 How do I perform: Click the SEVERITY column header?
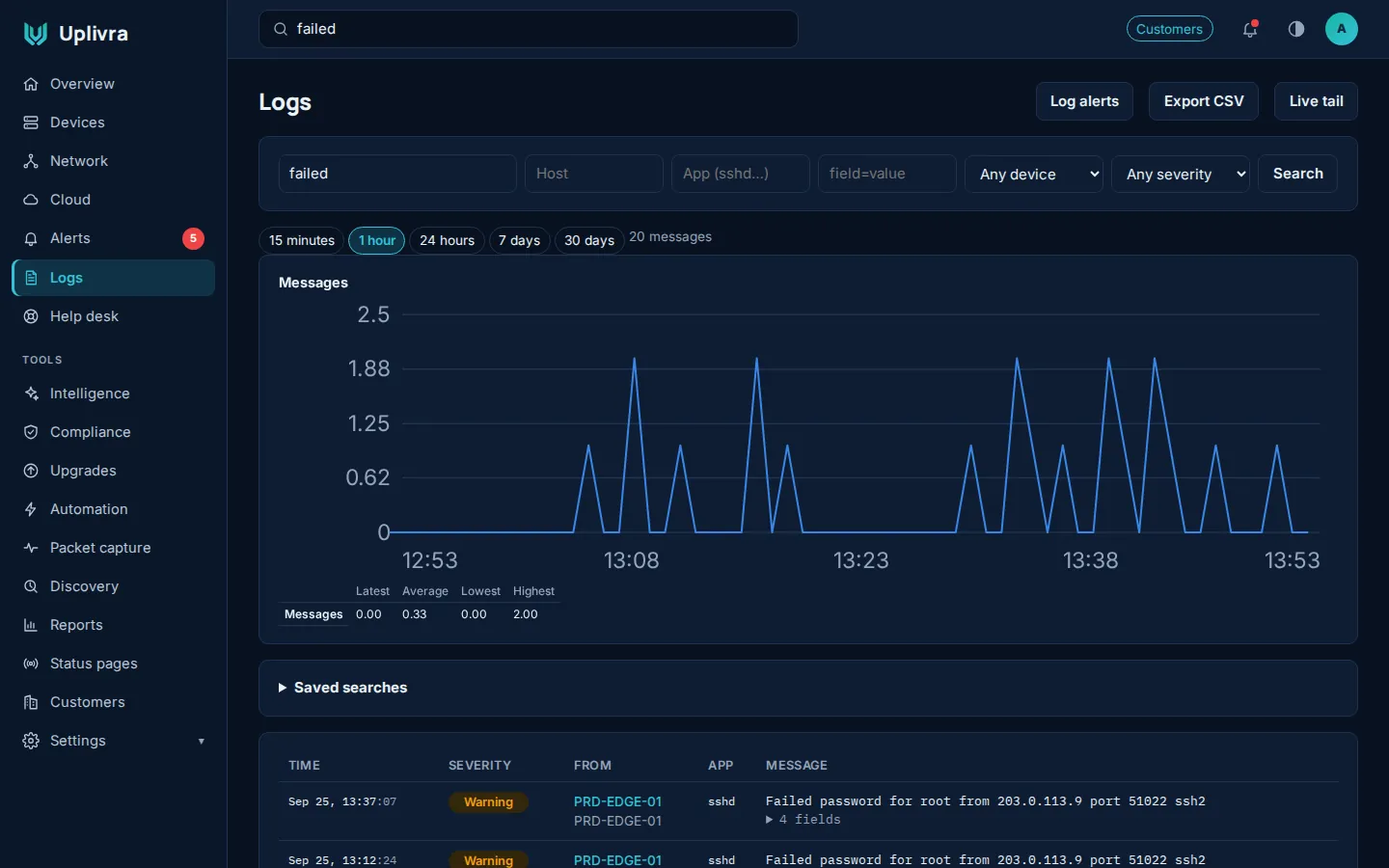[x=479, y=766]
